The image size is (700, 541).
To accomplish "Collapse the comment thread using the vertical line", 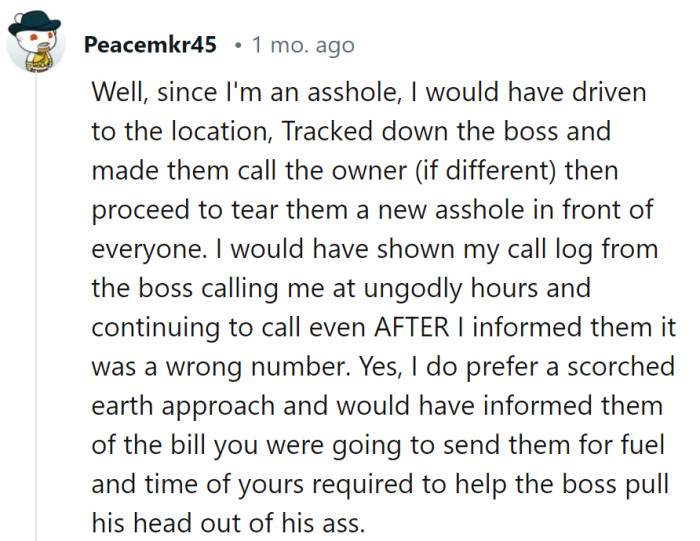I will click(x=36, y=307).
